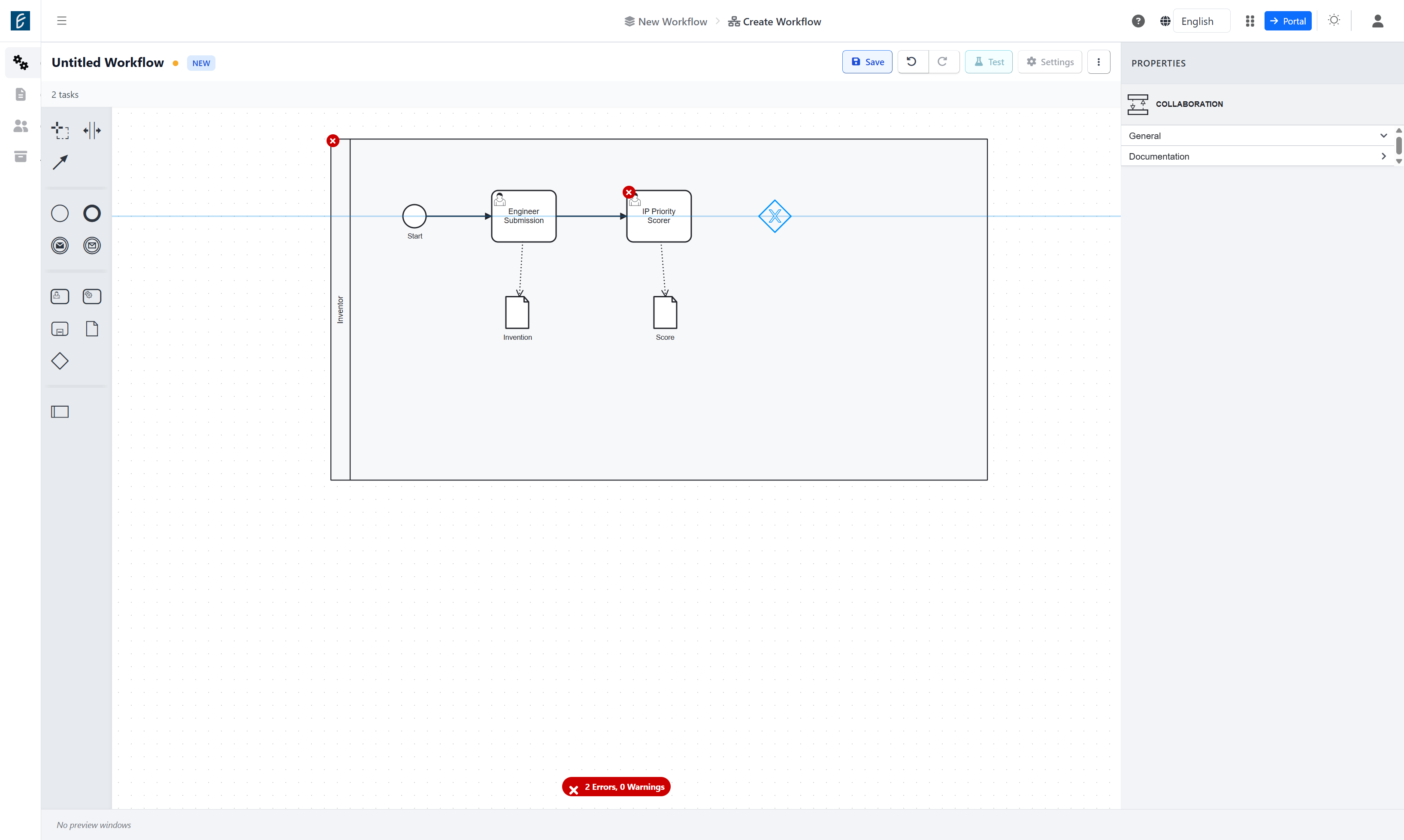Viewport: 1404px width, 840px height.
Task: Pick the user task in the palette
Action: pyautogui.click(x=60, y=296)
